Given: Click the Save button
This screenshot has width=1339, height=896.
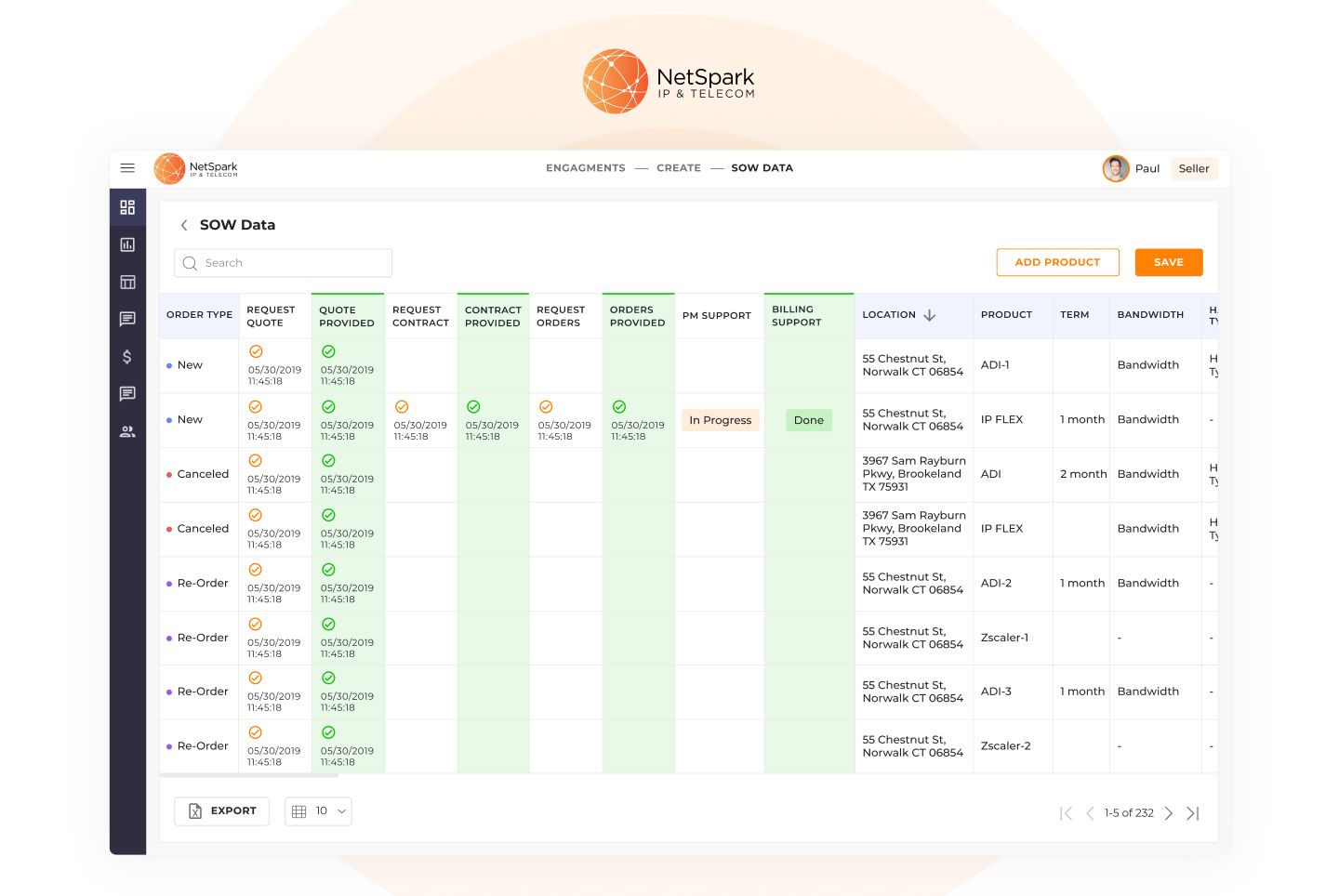Looking at the screenshot, I should pos(1169,262).
